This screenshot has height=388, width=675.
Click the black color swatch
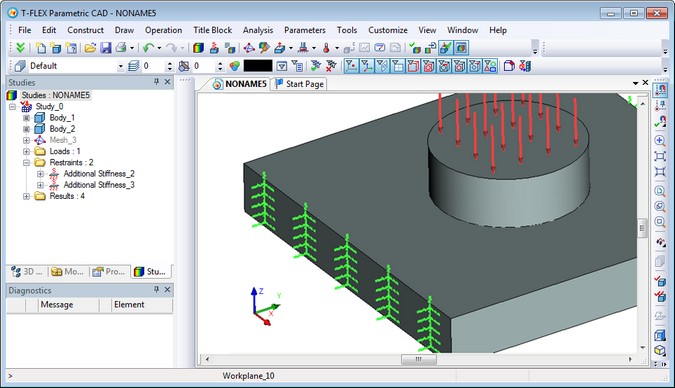[x=258, y=66]
